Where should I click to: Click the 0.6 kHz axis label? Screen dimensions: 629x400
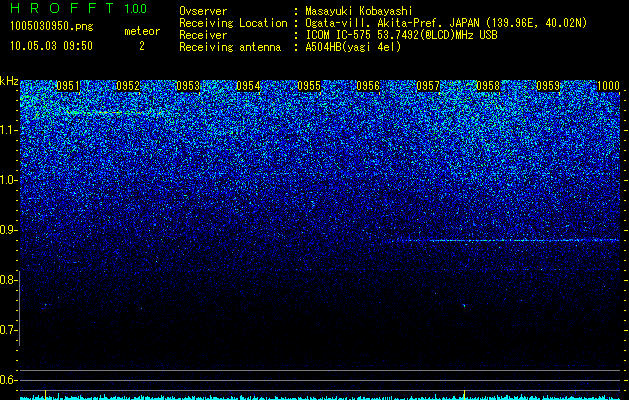click(8, 380)
